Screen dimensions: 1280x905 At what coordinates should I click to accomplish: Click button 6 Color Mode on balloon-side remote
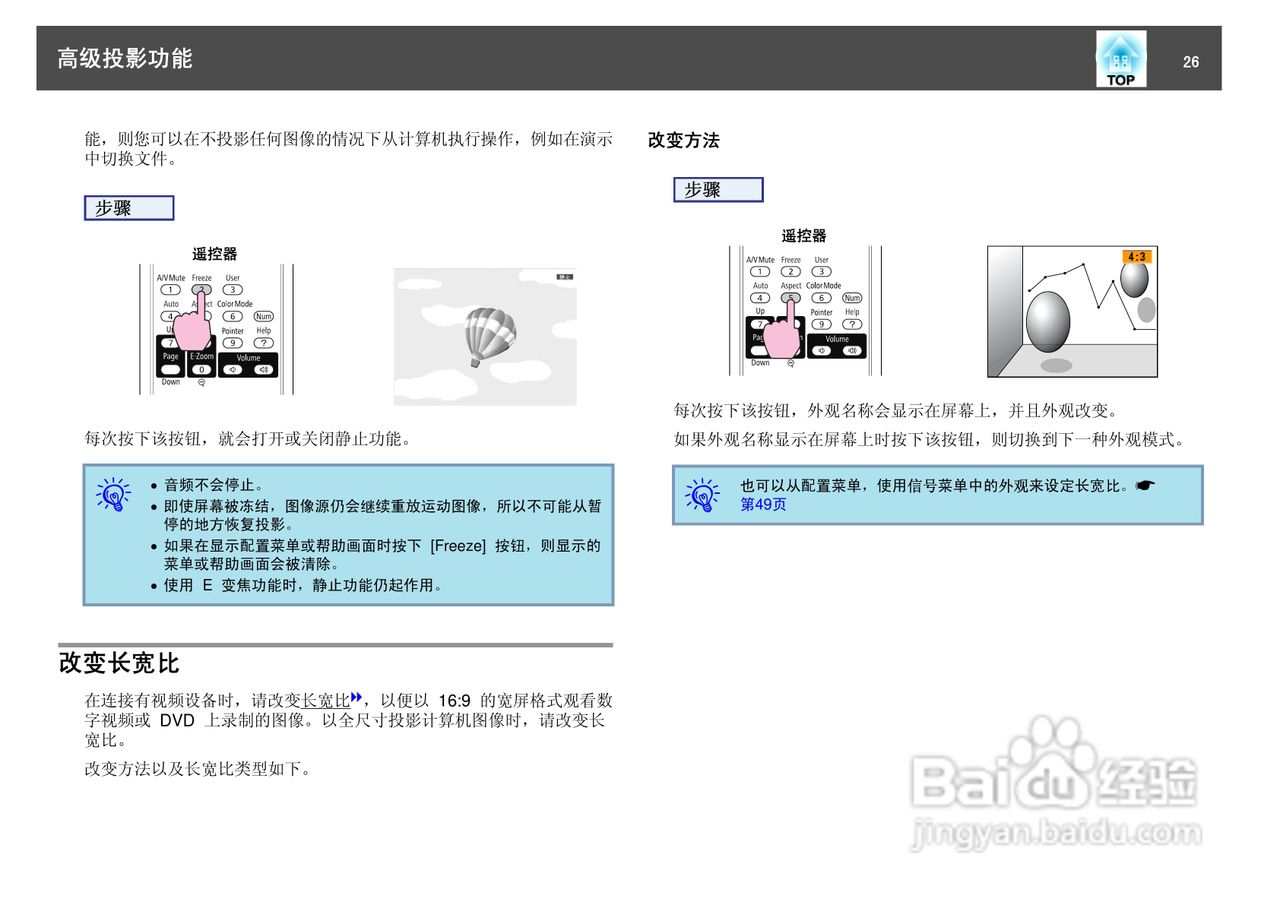click(x=232, y=316)
